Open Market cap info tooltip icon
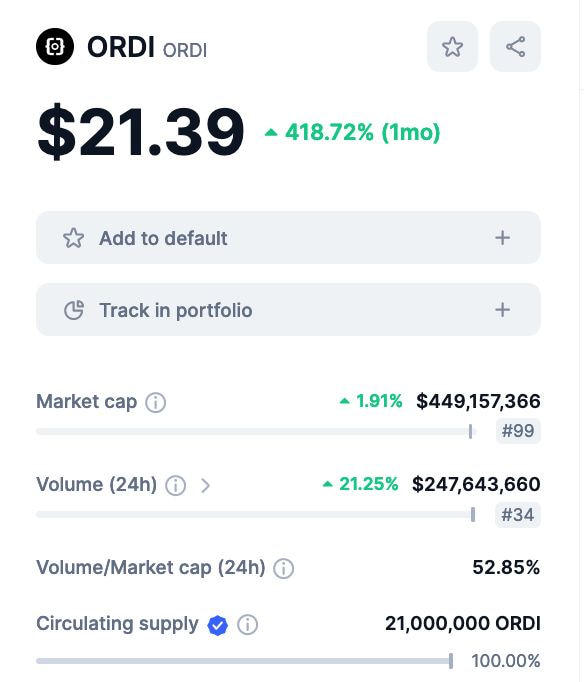584x682 pixels. coord(155,402)
